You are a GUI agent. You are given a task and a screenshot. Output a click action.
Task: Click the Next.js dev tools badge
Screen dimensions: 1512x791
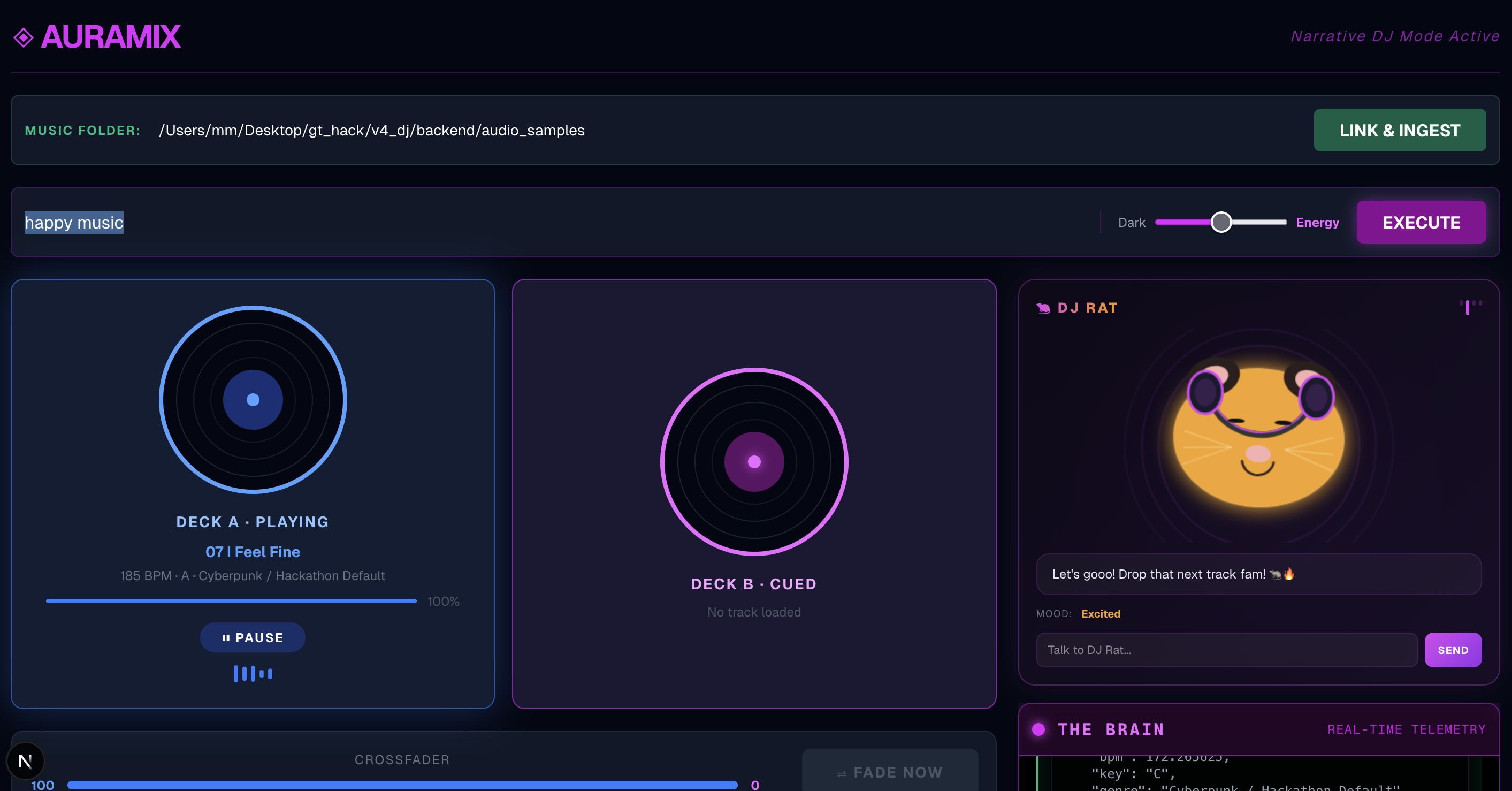[25, 761]
